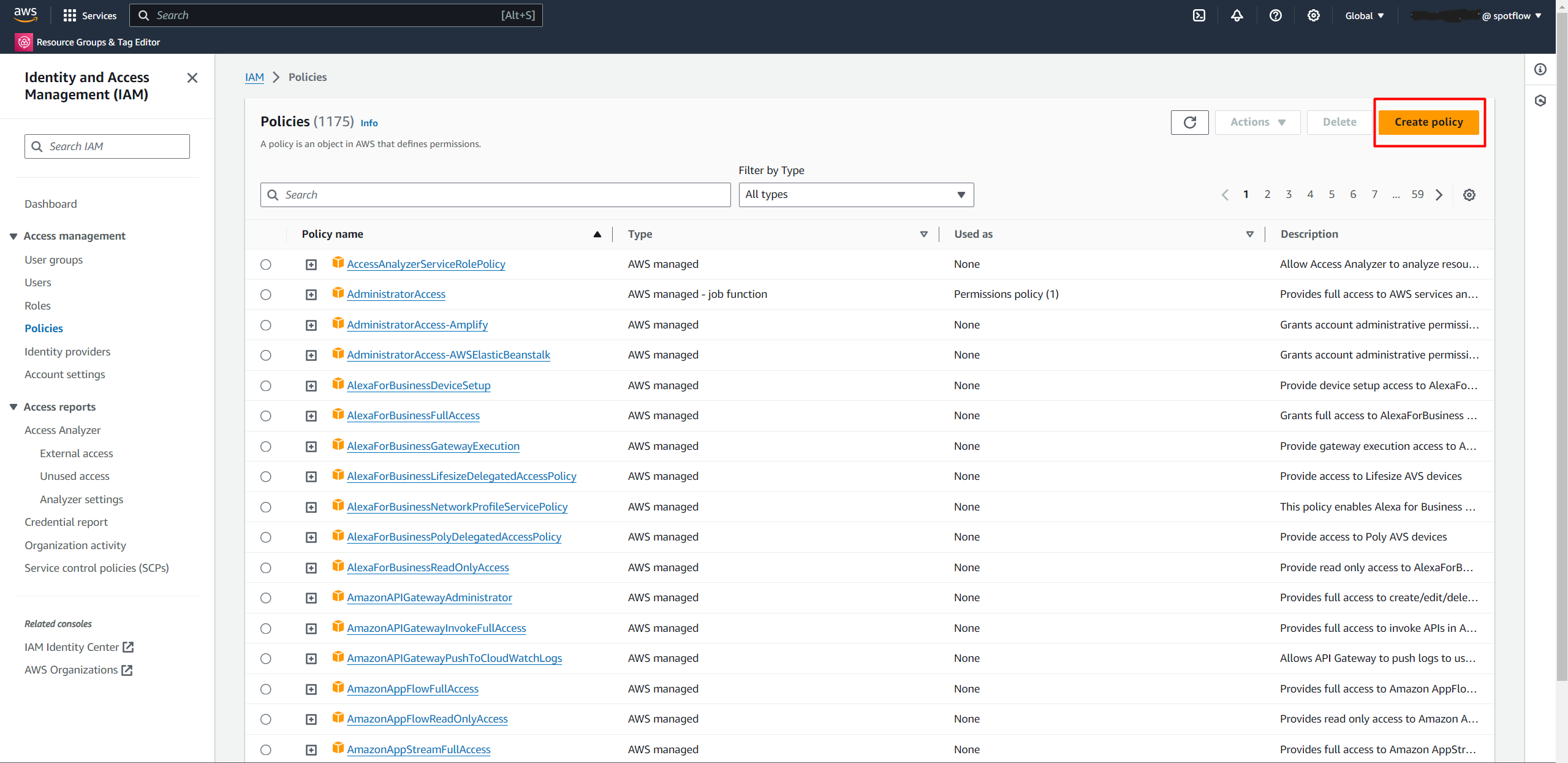Click the Search IAM field
1568x763 pixels.
click(x=107, y=146)
